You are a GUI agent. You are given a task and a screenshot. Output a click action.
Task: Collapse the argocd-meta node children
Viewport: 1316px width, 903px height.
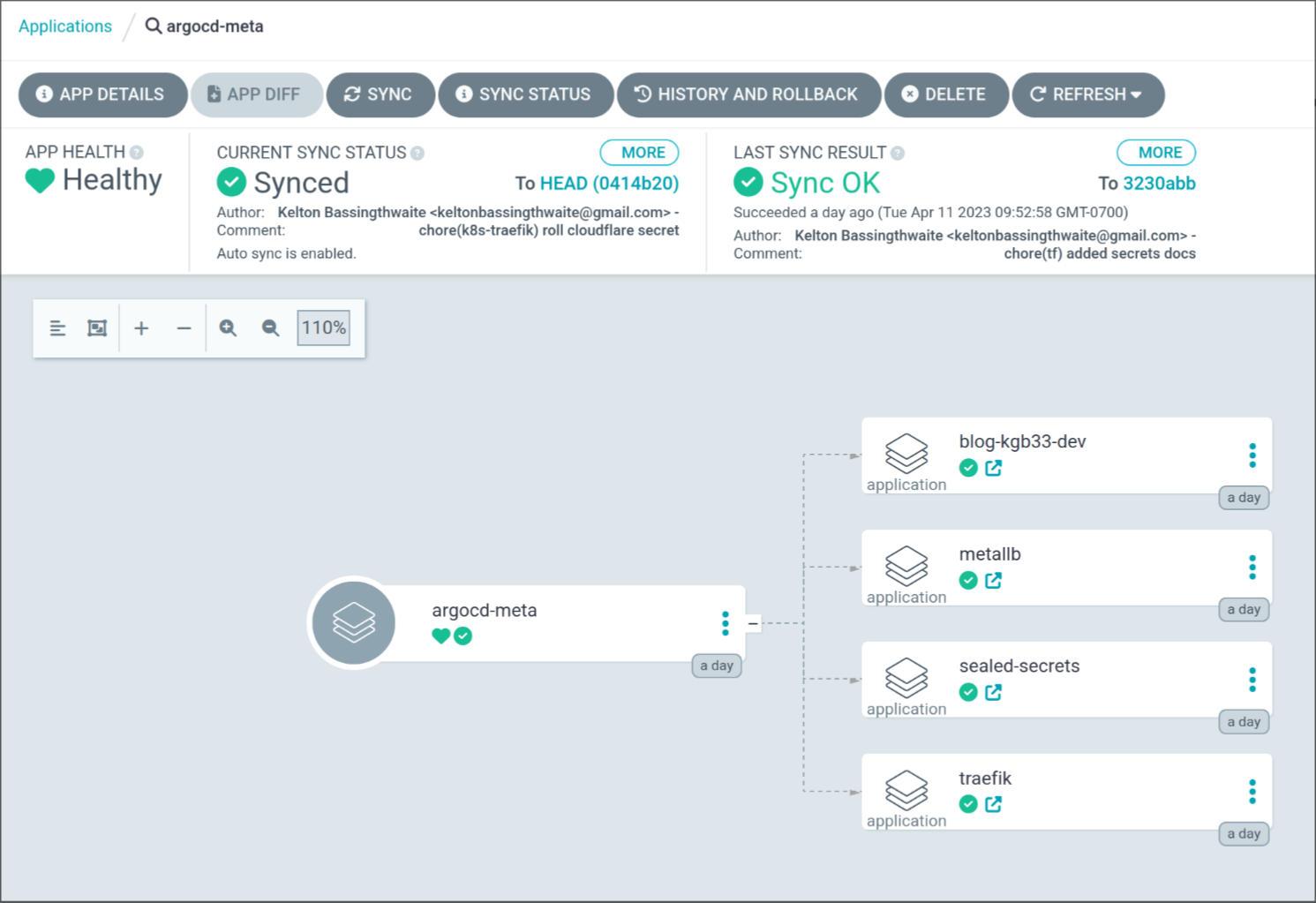[x=753, y=623]
